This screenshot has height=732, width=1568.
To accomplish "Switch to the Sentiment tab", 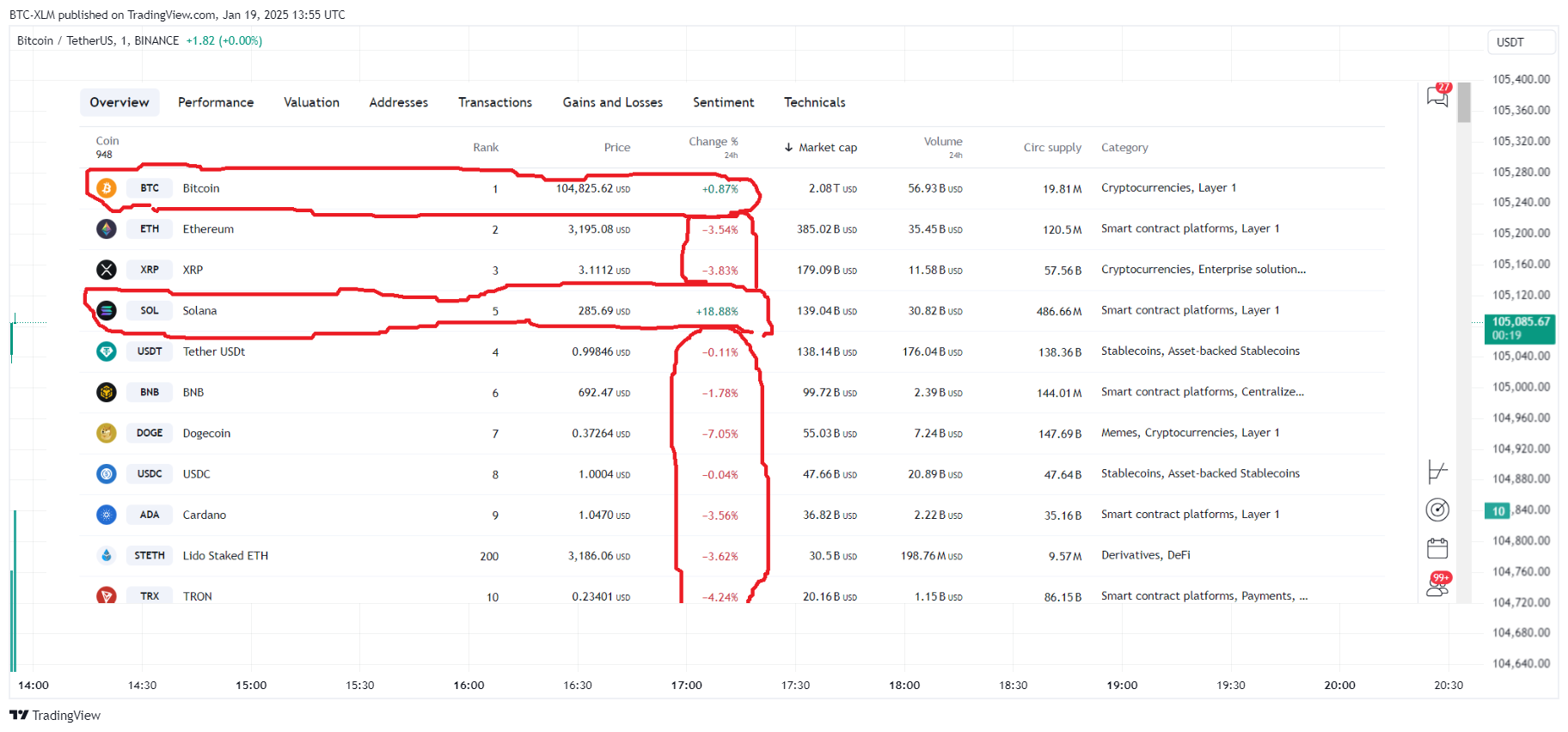I will pos(724,102).
